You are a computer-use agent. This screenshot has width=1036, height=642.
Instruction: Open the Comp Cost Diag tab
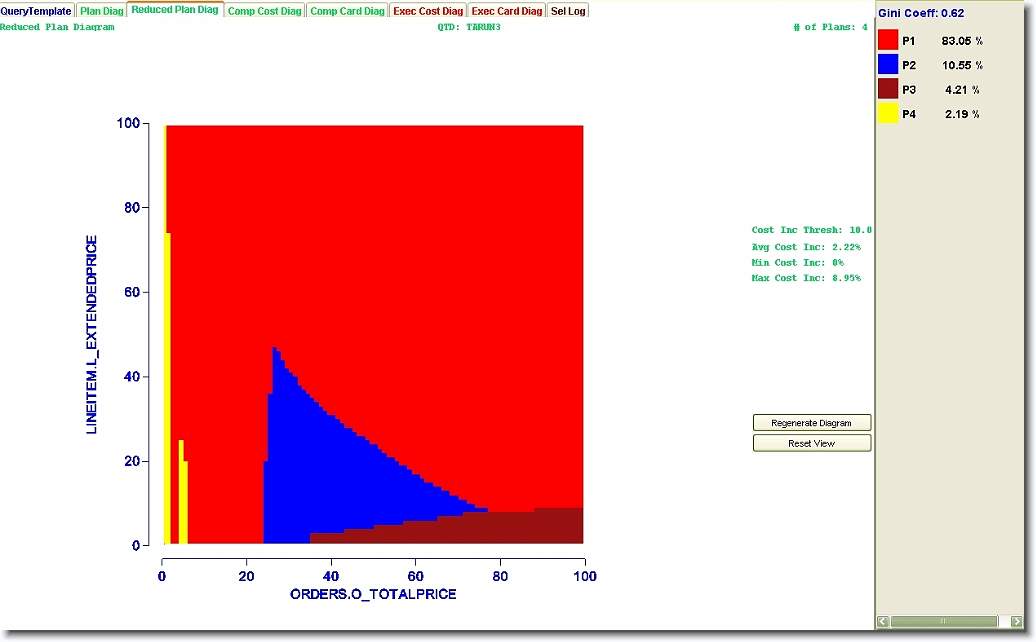click(x=263, y=11)
